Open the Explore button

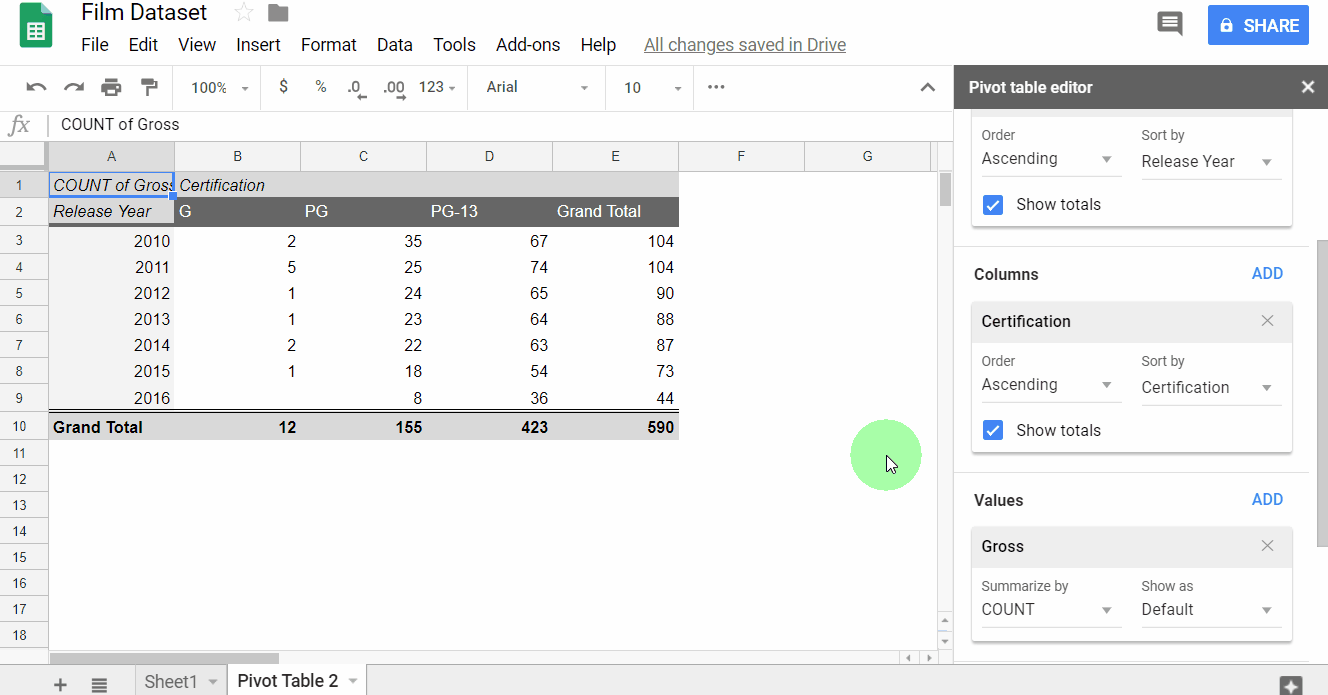1291,686
